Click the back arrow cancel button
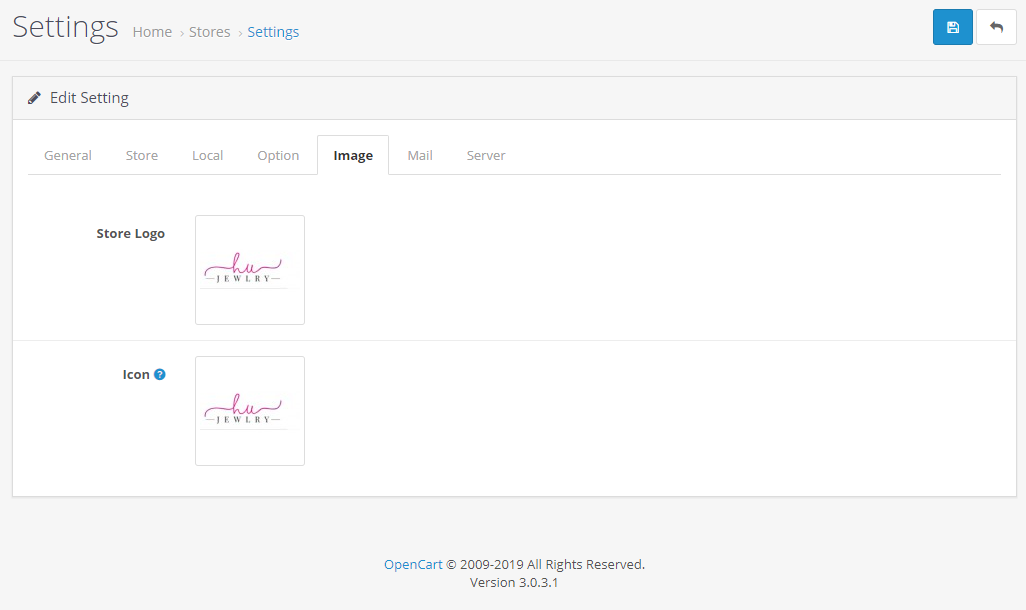Image resolution: width=1026 pixels, height=610 pixels. click(x=996, y=27)
